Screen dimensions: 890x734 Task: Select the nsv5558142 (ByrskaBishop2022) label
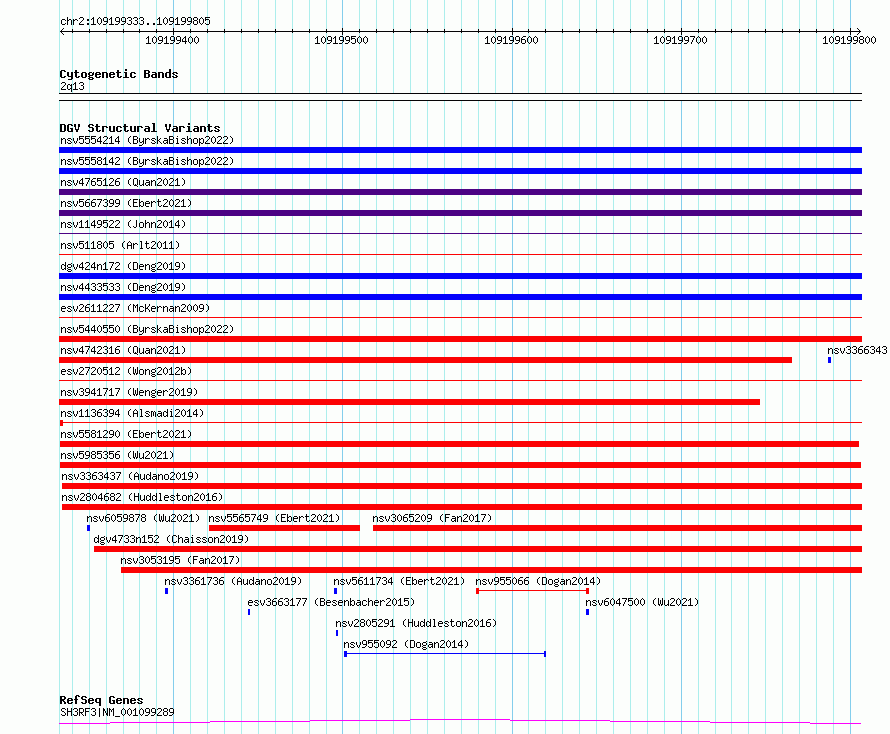147,161
